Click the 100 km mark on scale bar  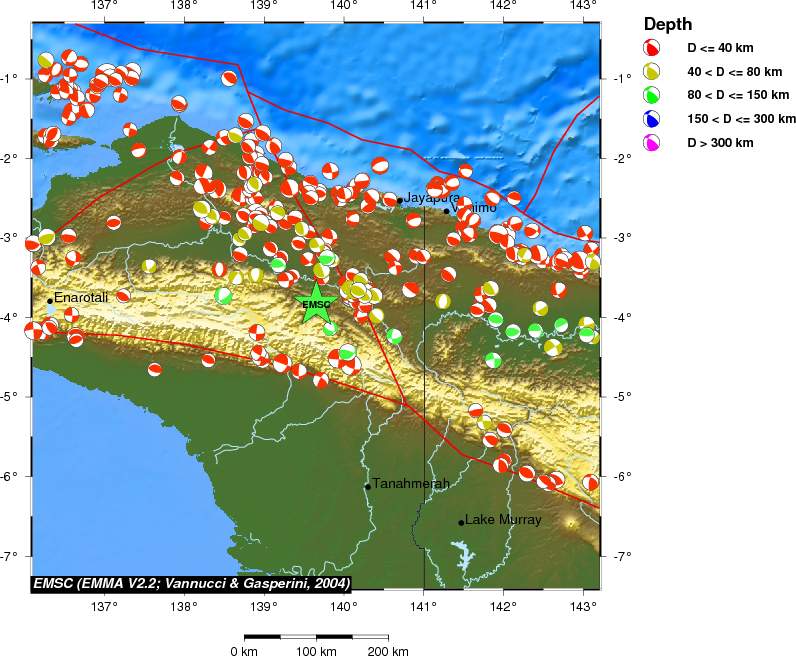(x=316, y=636)
